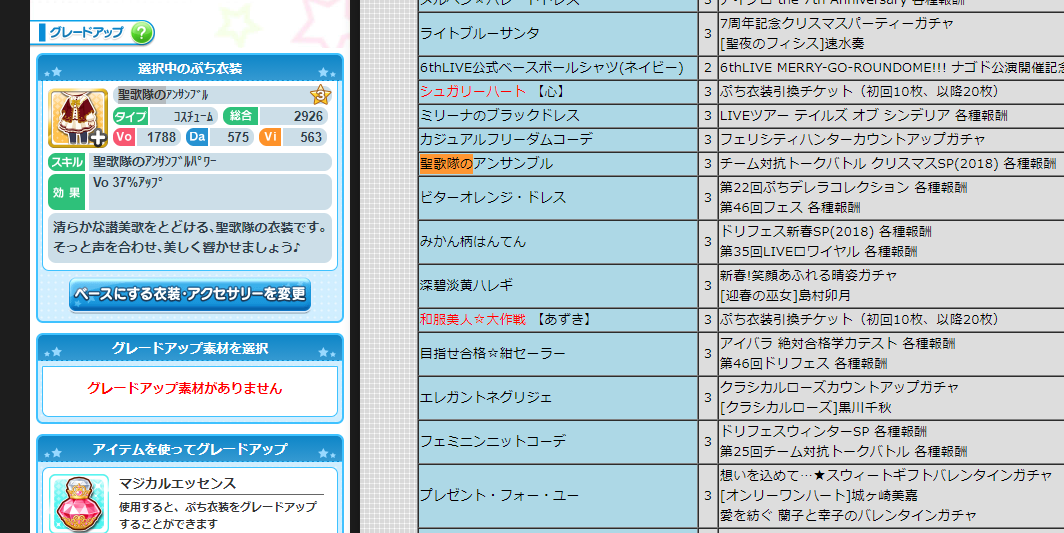1064x533 pixels.
Task: Click the 第25回チーム対抗トークバトル 各種報酬 text
Action: coord(843,452)
